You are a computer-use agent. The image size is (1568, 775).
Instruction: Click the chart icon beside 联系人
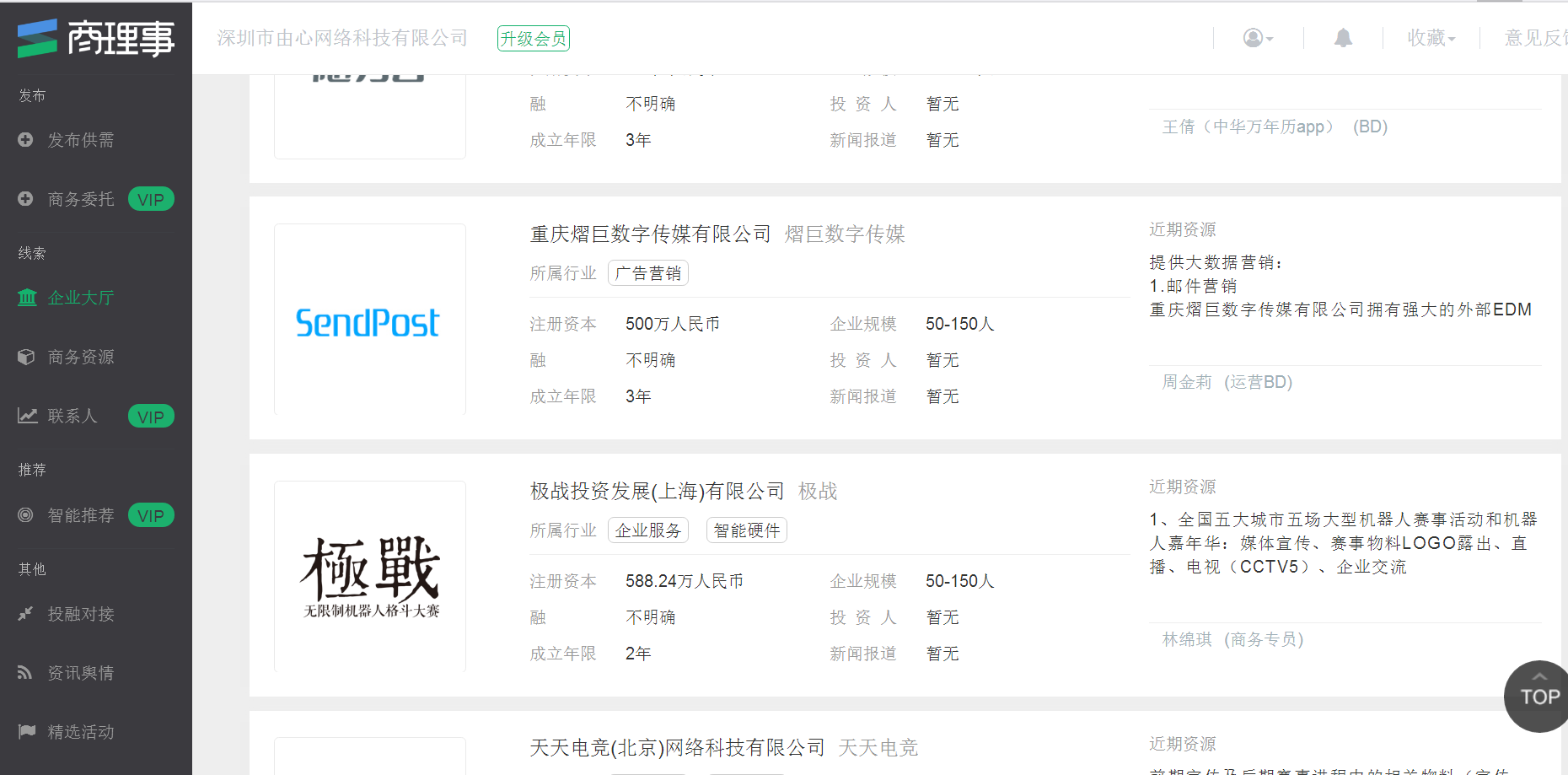(x=28, y=416)
